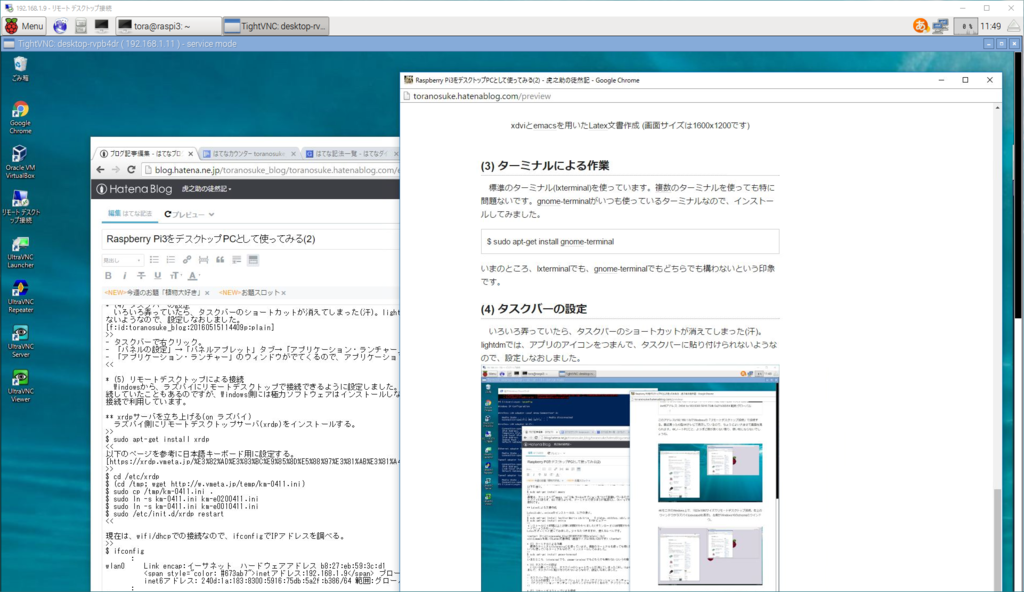Click the (3) ターミナルによる作業 heading
The image size is (1024, 592).
[545, 166]
